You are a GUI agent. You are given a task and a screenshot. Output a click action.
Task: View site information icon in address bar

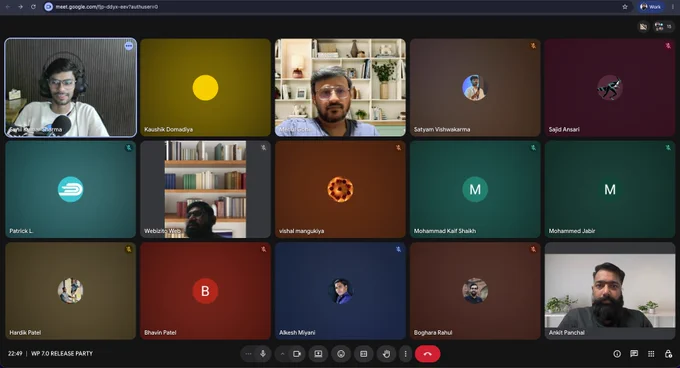[49, 7]
